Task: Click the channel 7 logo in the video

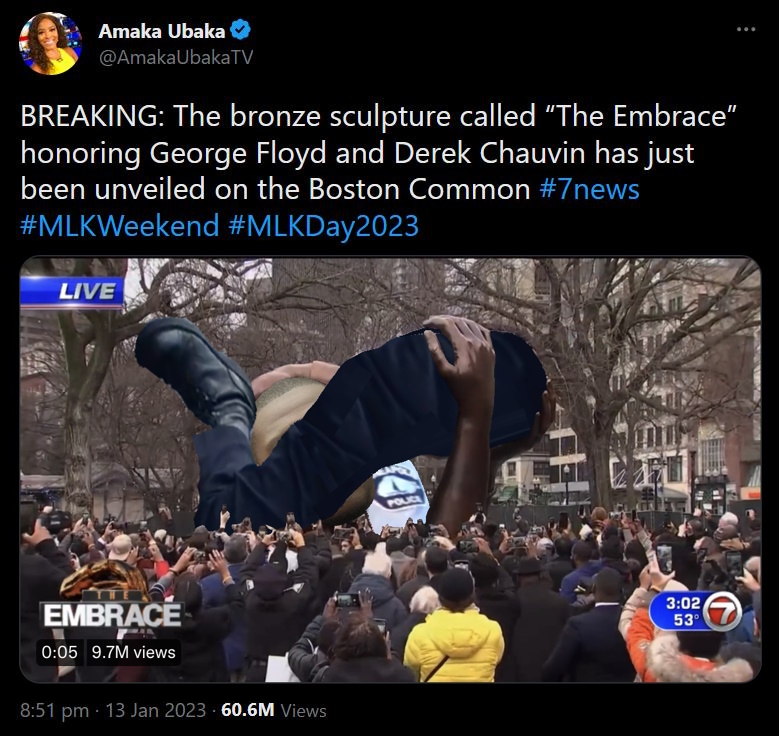Action: click(722, 611)
